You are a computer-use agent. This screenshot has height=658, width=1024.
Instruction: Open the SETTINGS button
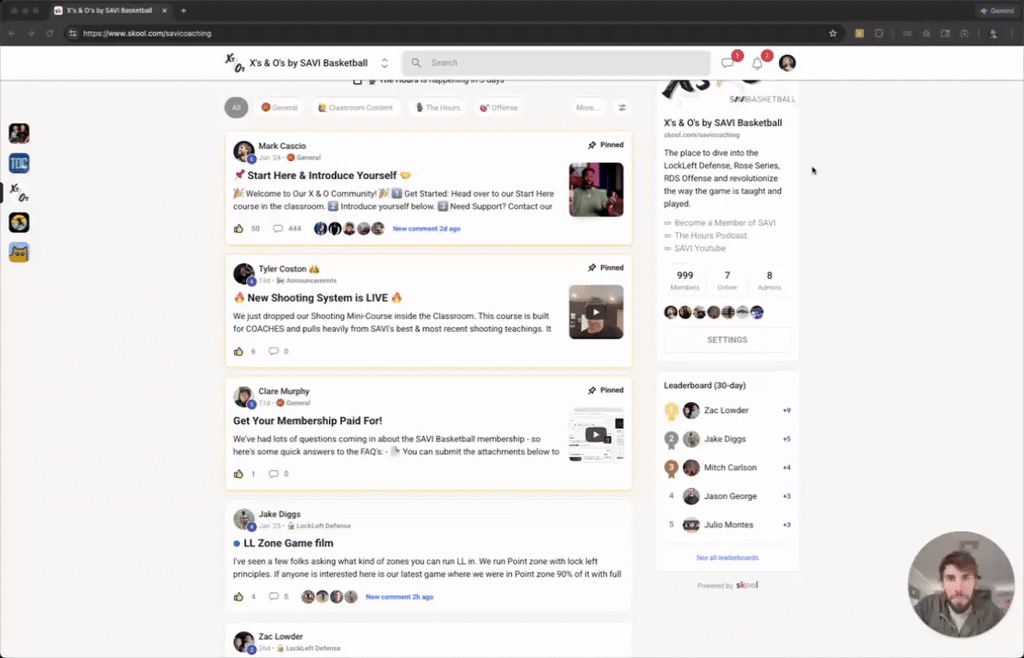(x=727, y=340)
